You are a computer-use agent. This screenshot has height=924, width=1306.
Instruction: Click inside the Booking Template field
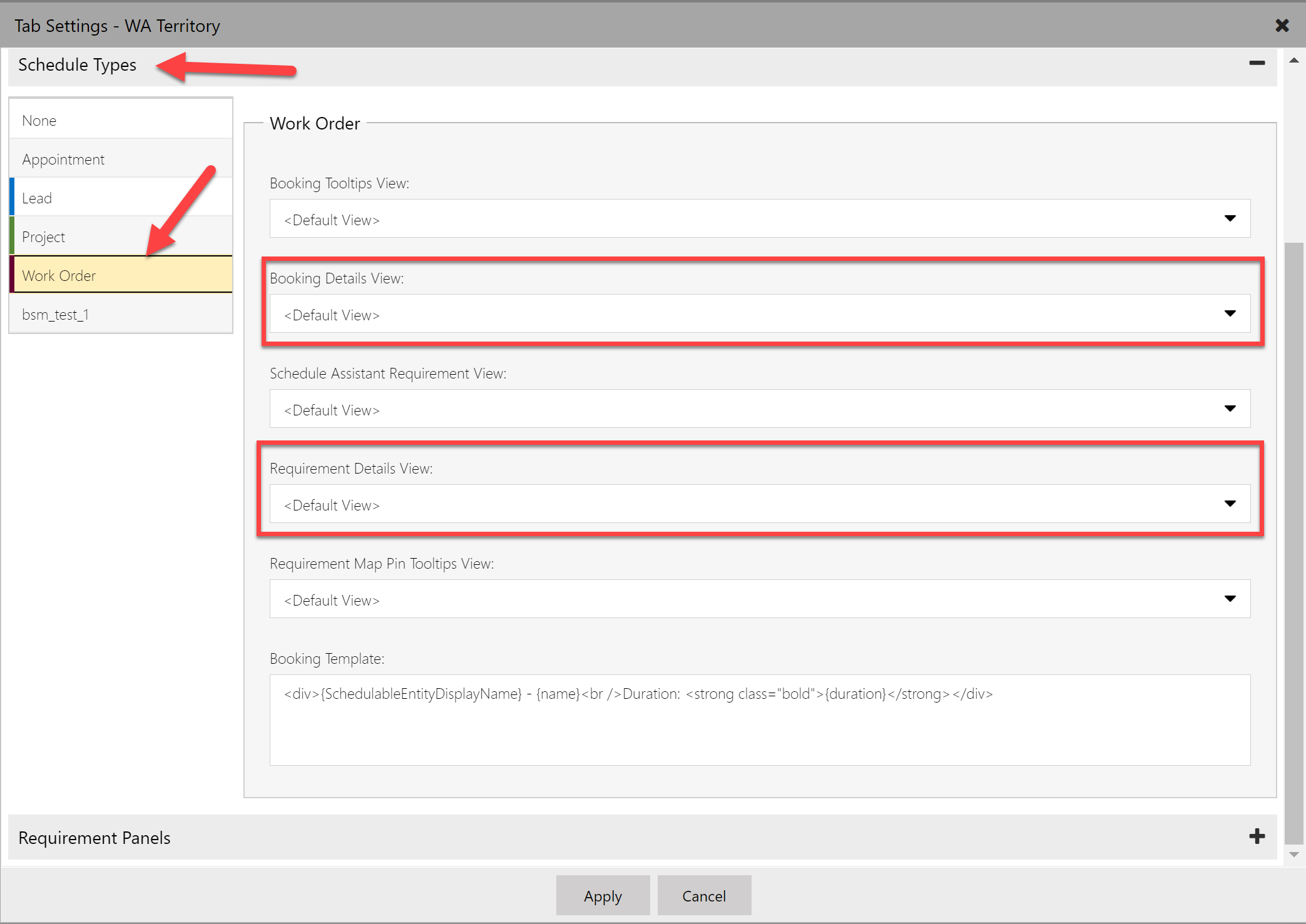pyautogui.click(x=751, y=719)
